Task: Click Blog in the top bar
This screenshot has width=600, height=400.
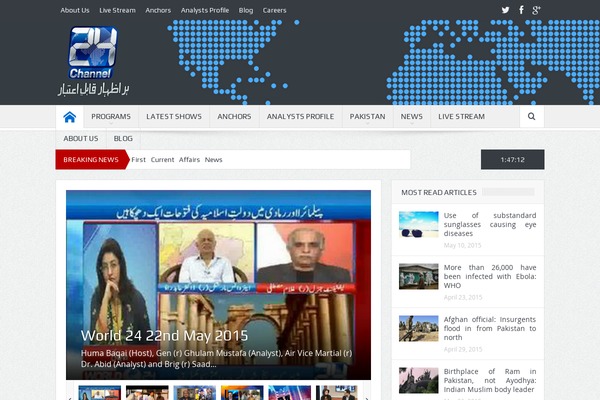Action: tap(246, 10)
